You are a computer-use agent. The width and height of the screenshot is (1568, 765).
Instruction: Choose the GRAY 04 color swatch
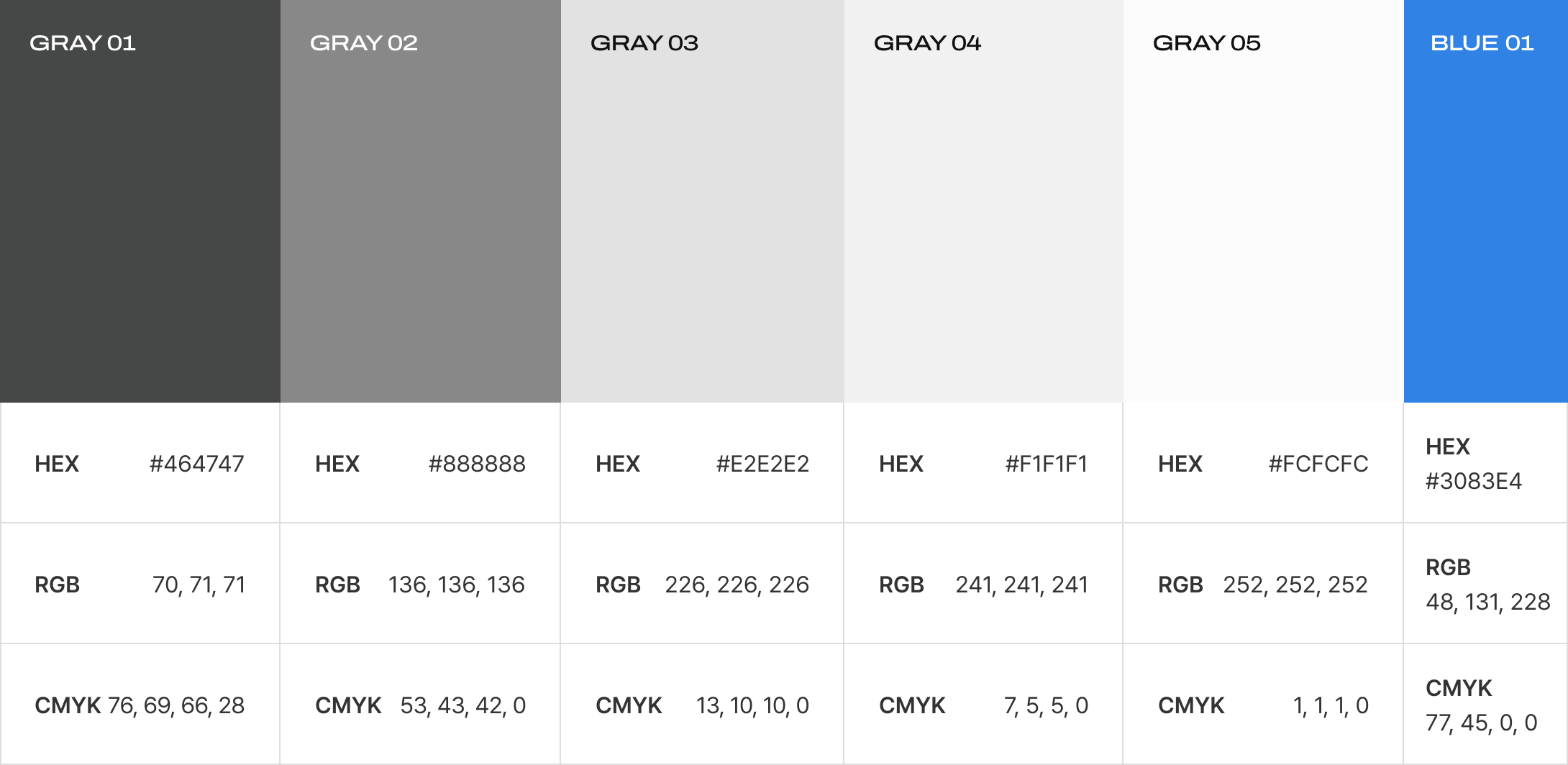pyautogui.click(x=984, y=201)
